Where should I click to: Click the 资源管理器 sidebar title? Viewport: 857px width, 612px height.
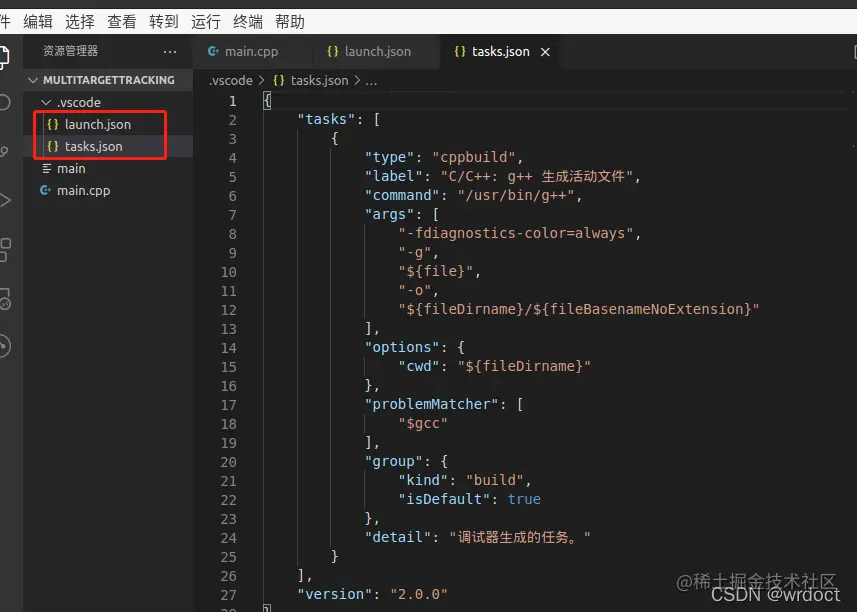tap(71, 51)
